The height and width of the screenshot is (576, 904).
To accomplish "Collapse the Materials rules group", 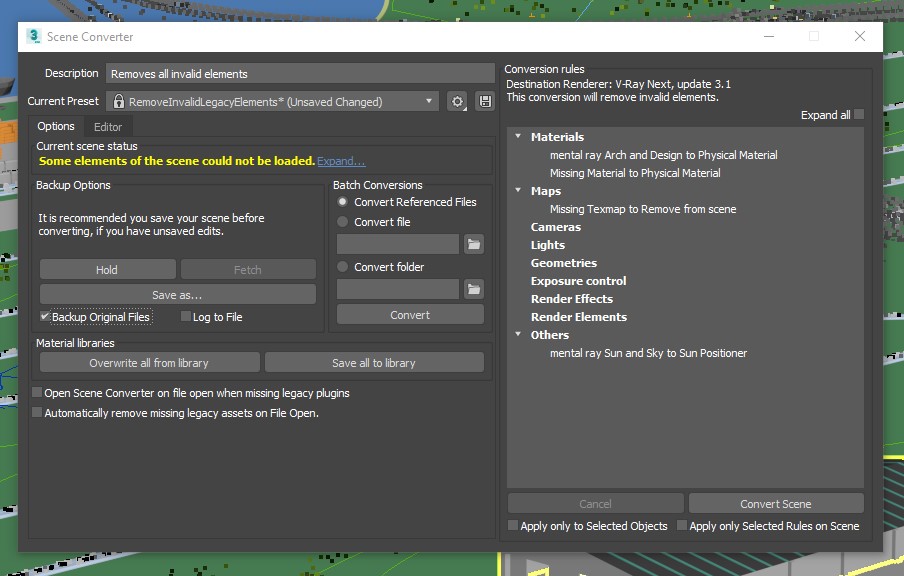I will [x=518, y=136].
